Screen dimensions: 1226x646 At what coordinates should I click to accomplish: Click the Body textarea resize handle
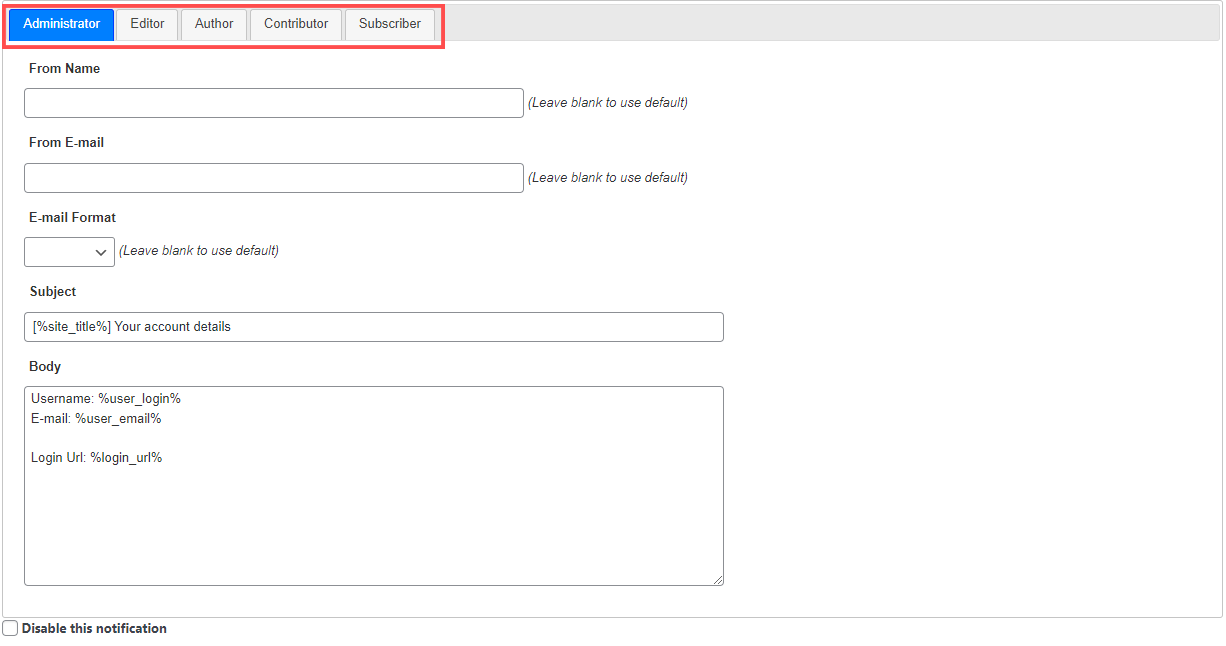pyautogui.click(x=717, y=579)
